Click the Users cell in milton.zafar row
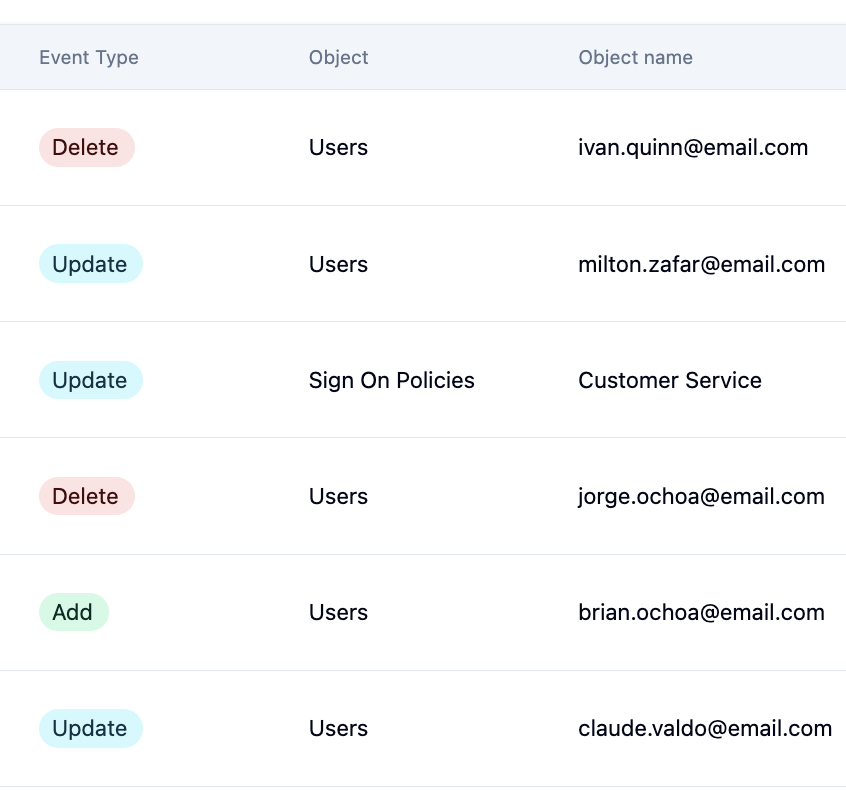 (338, 264)
